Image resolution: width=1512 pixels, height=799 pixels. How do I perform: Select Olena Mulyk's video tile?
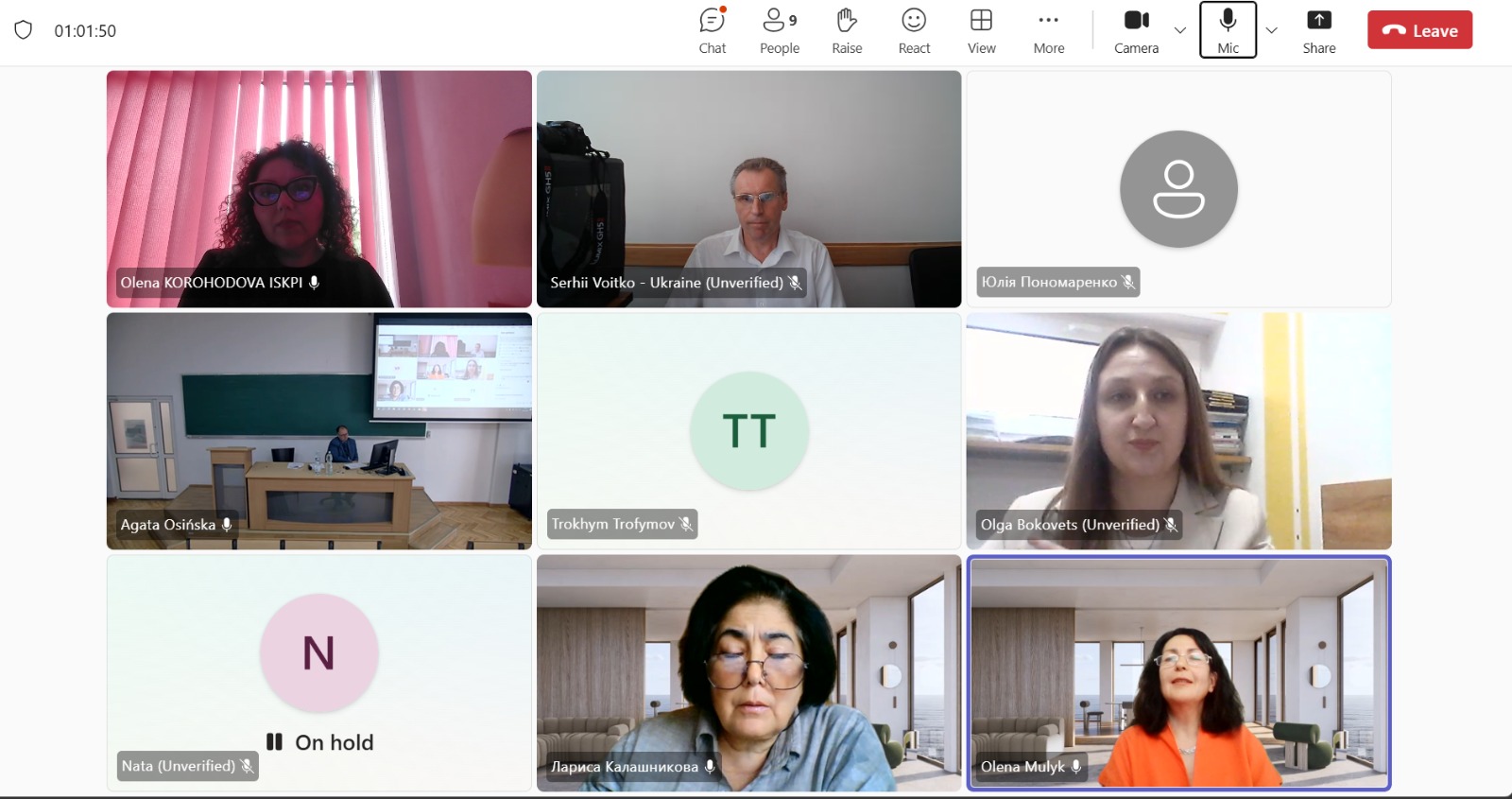[1178, 672]
